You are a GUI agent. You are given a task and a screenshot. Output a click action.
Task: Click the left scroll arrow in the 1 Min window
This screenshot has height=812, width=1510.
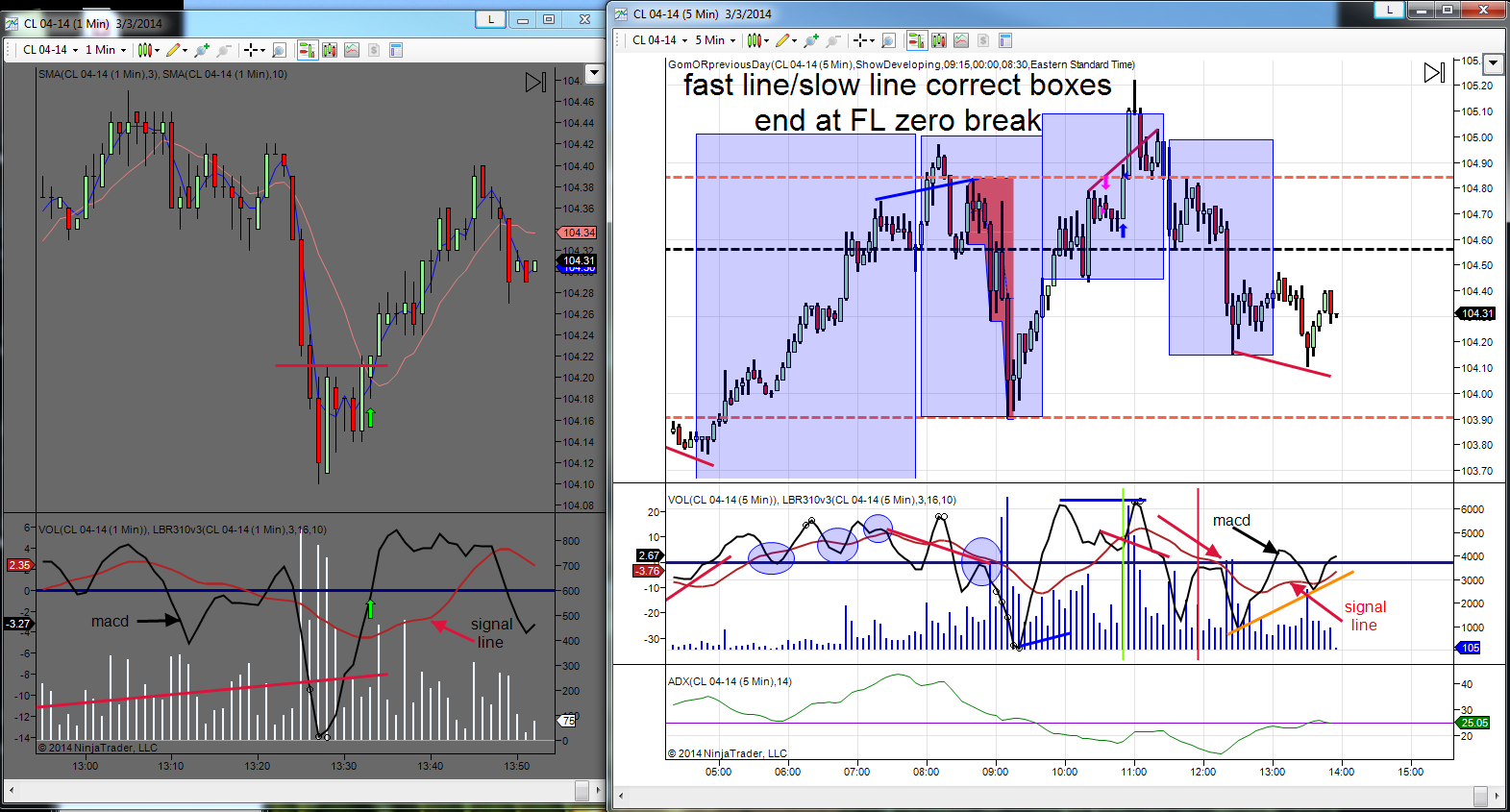click(12, 790)
